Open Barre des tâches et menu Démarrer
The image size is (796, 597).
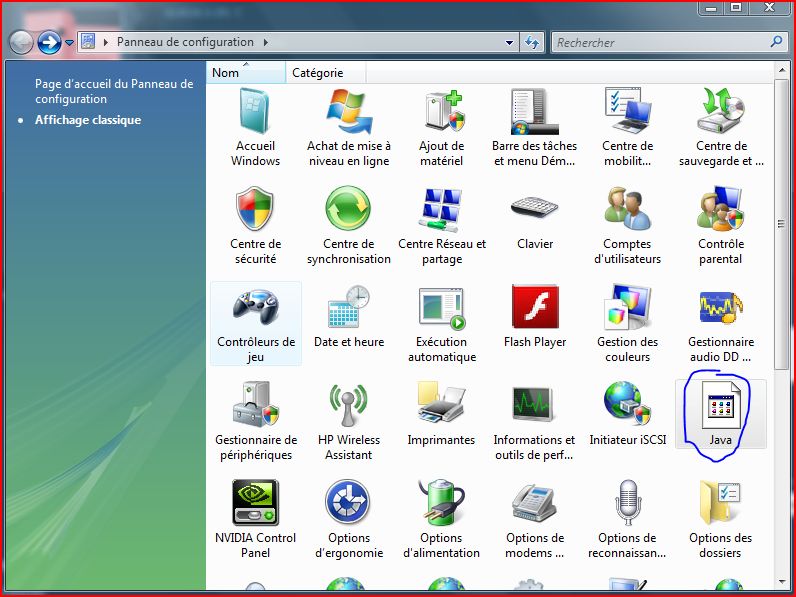pyautogui.click(x=535, y=127)
